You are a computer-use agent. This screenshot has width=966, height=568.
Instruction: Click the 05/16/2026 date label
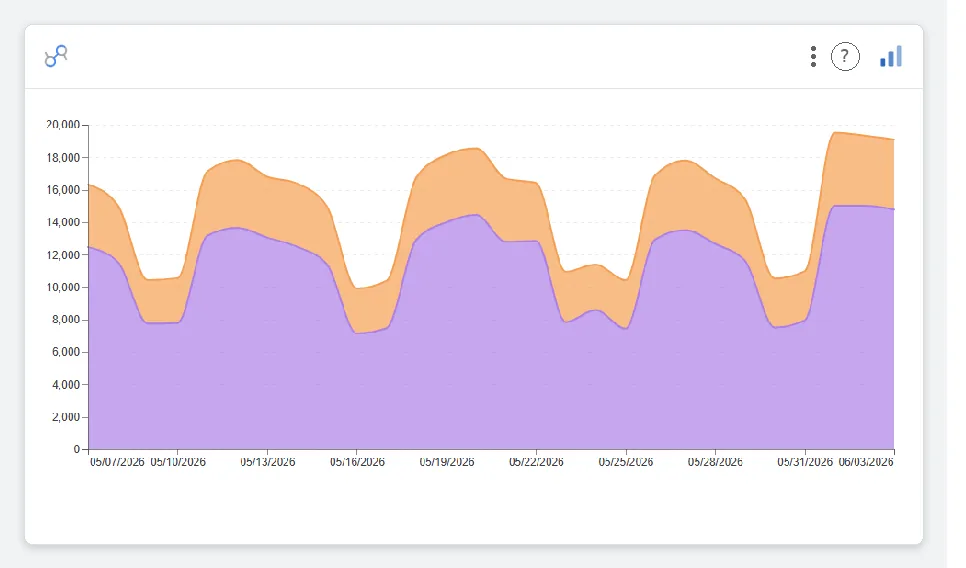357,462
